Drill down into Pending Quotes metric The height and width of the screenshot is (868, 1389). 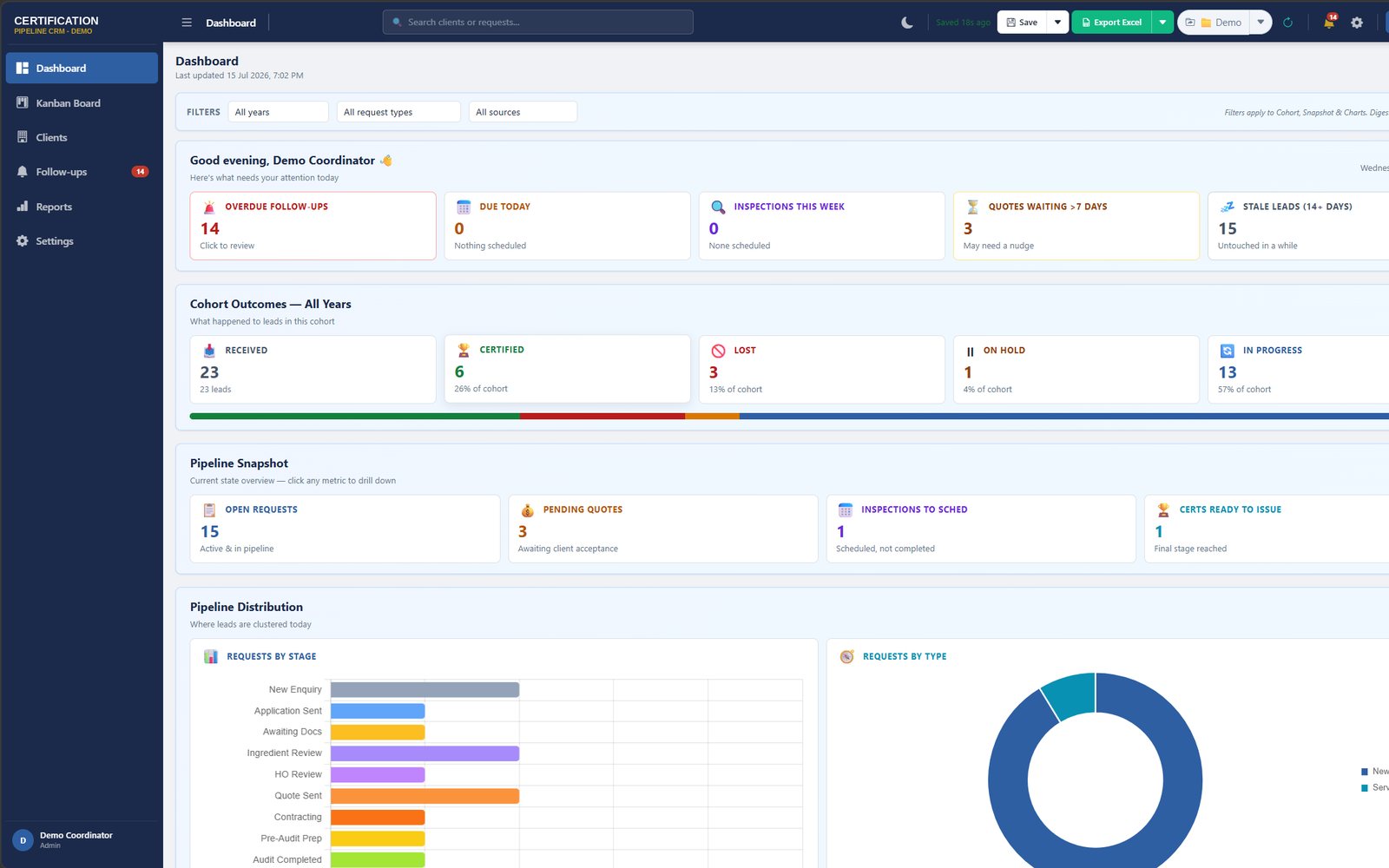click(x=663, y=529)
